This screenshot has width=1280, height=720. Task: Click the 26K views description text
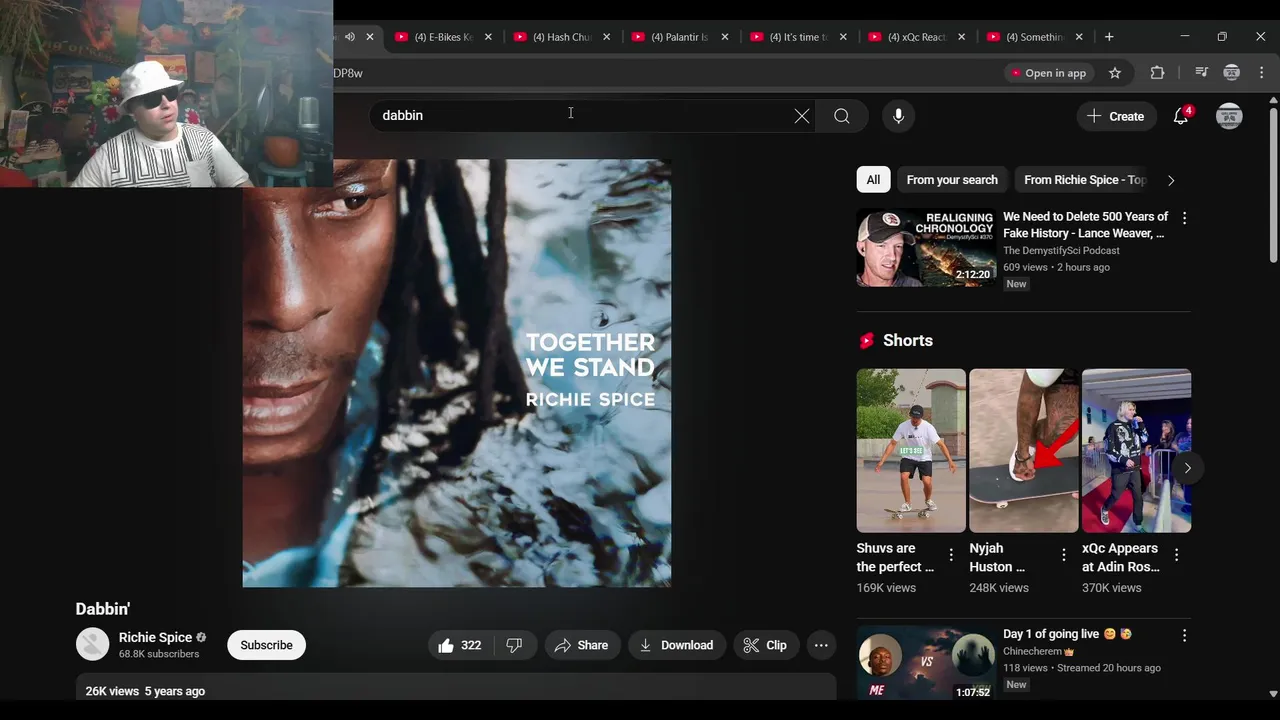(145, 691)
